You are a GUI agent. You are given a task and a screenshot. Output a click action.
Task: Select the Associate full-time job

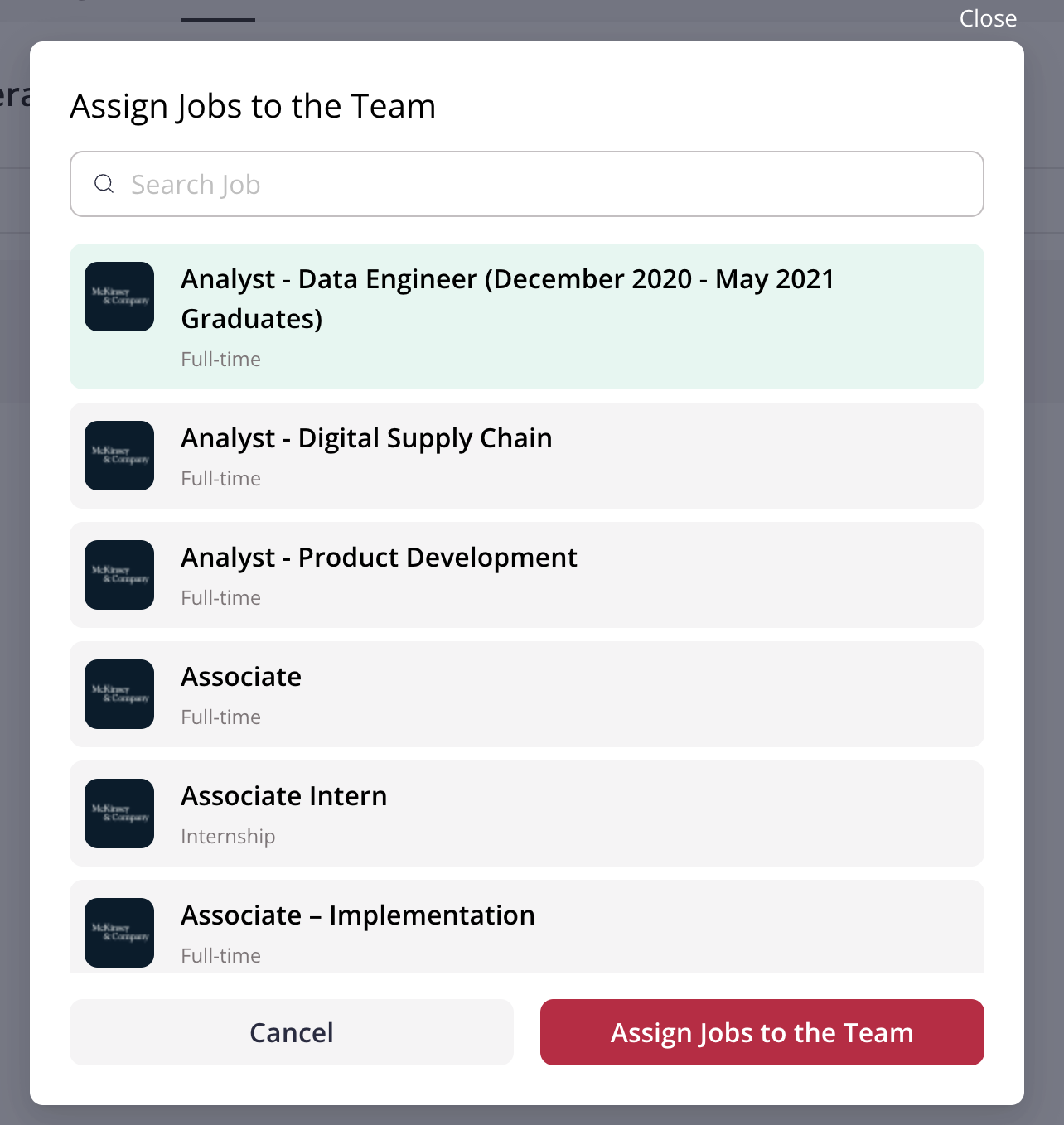[527, 694]
